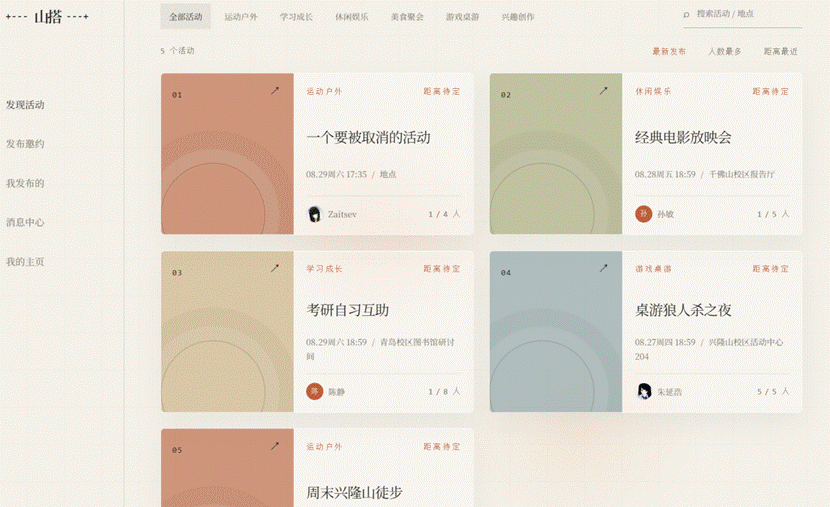Viewport: 830px width, 507px height.
Task: Open the green thumbnail of card 02
Action: [x=556, y=153]
